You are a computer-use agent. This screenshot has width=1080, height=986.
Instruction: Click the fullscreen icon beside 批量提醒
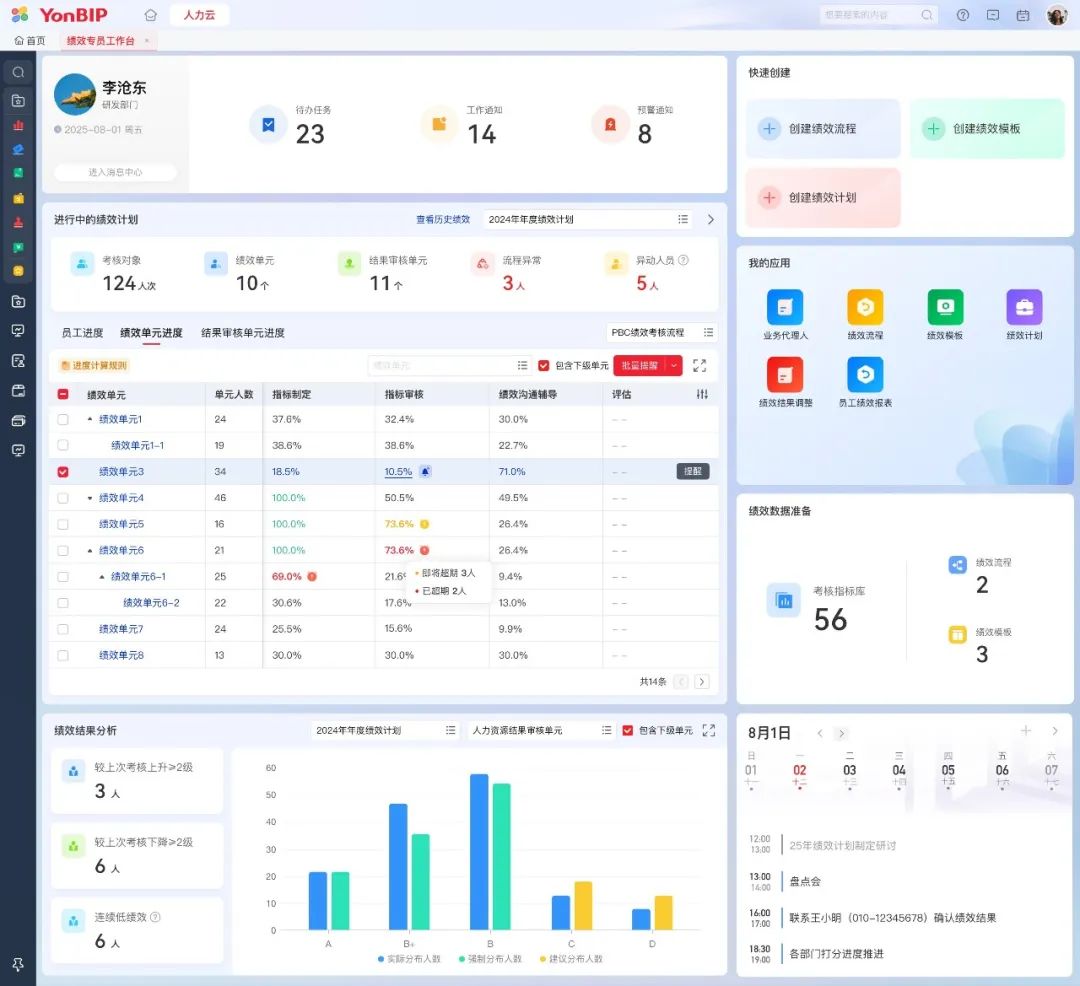pyautogui.click(x=699, y=366)
